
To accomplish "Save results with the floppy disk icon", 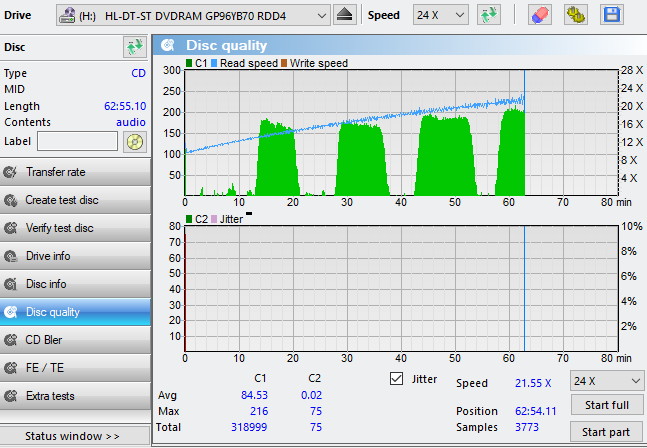I will pyautogui.click(x=612, y=15).
